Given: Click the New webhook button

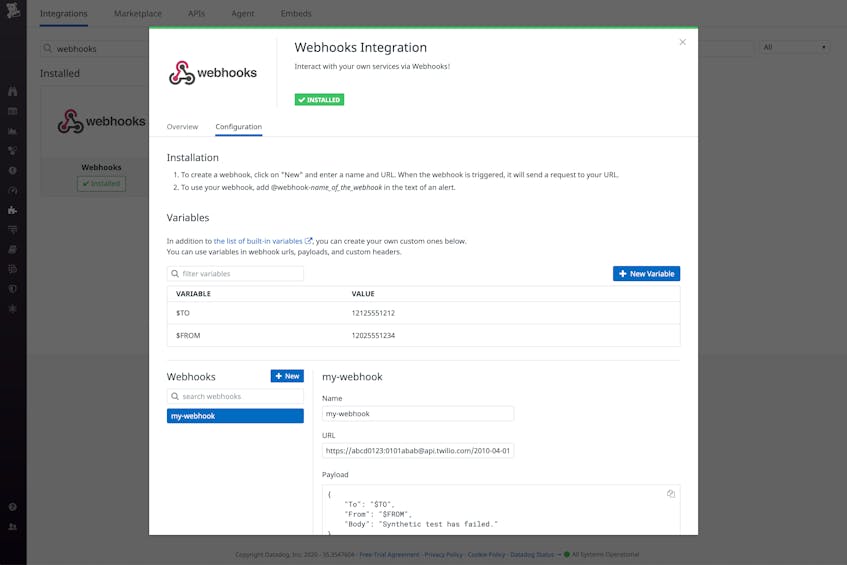Looking at the screenshot, I should click(287, 376).
